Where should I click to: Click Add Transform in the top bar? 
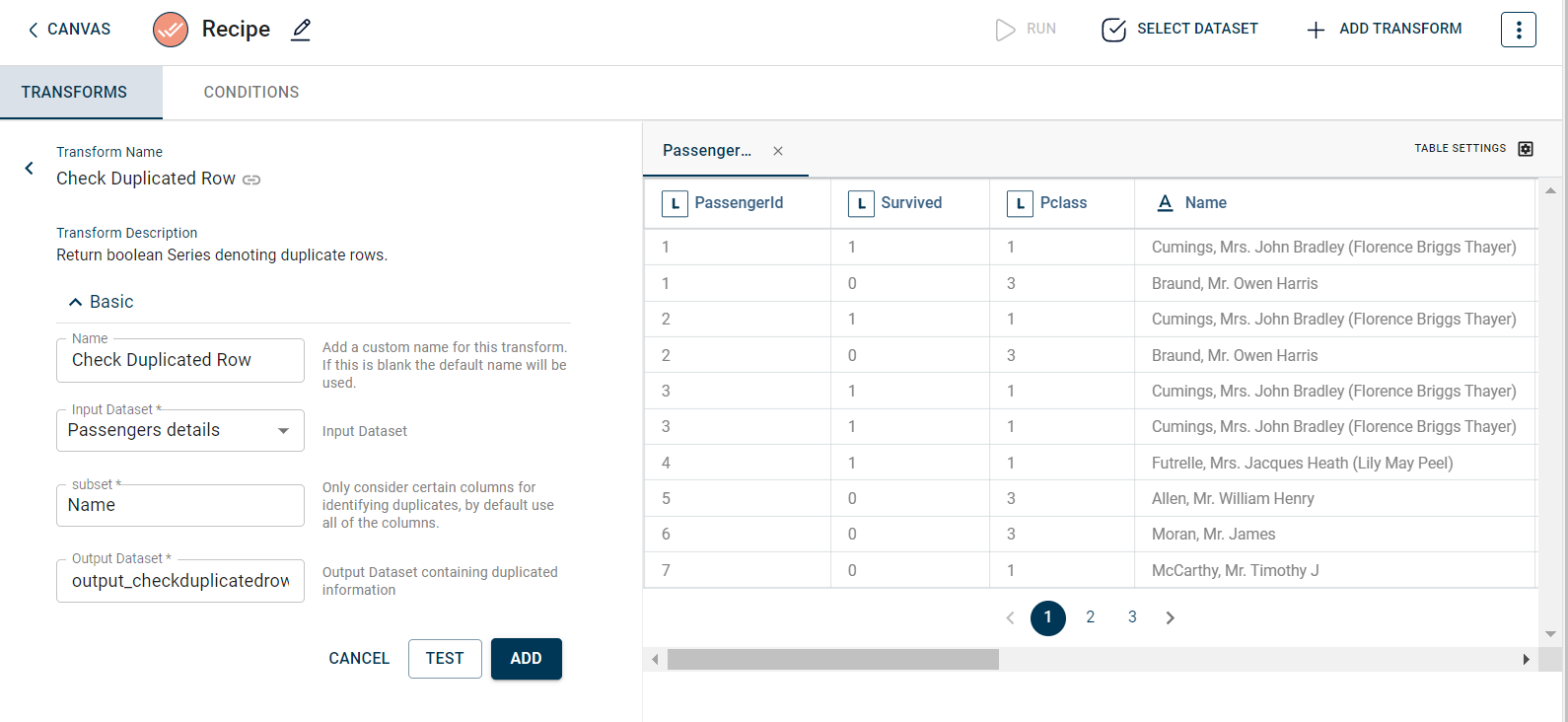(x=1384, y=30)
